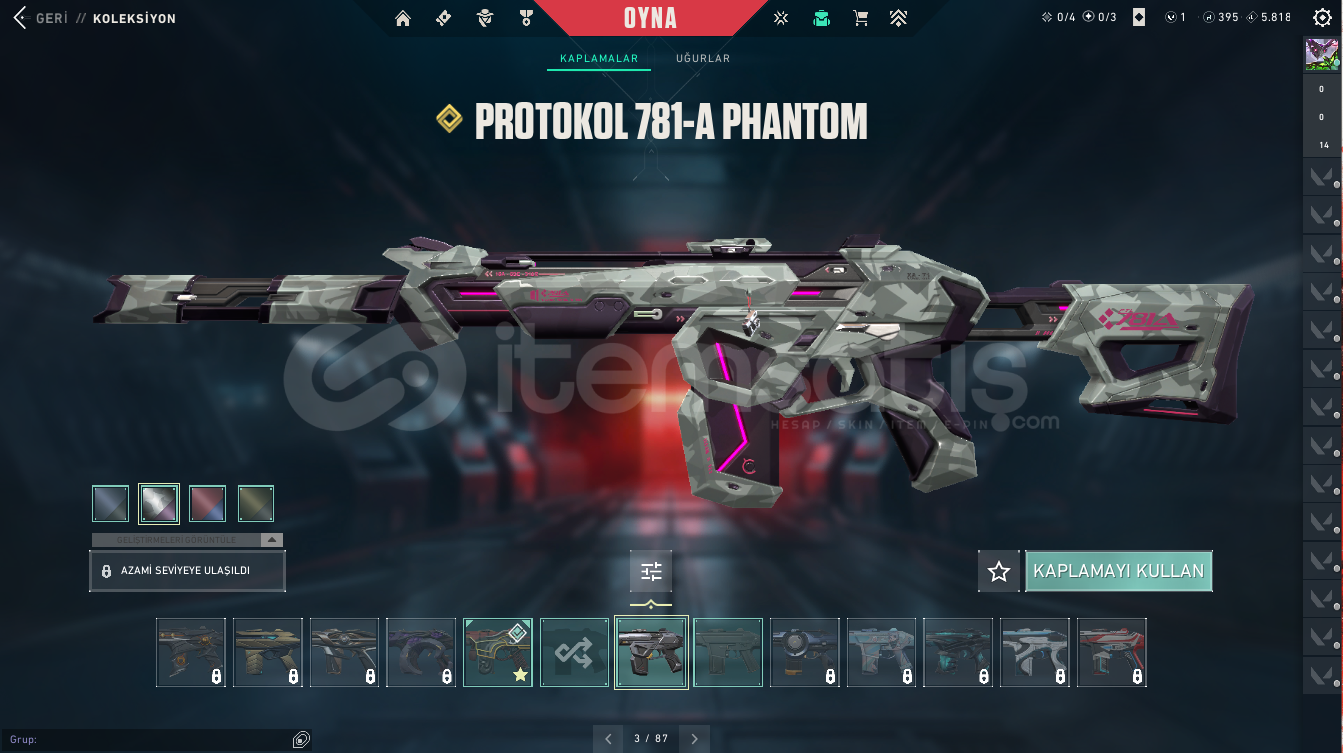Choose the olive green variant swatch
This screenshot has width=1343, height=753.
[256, 503]
